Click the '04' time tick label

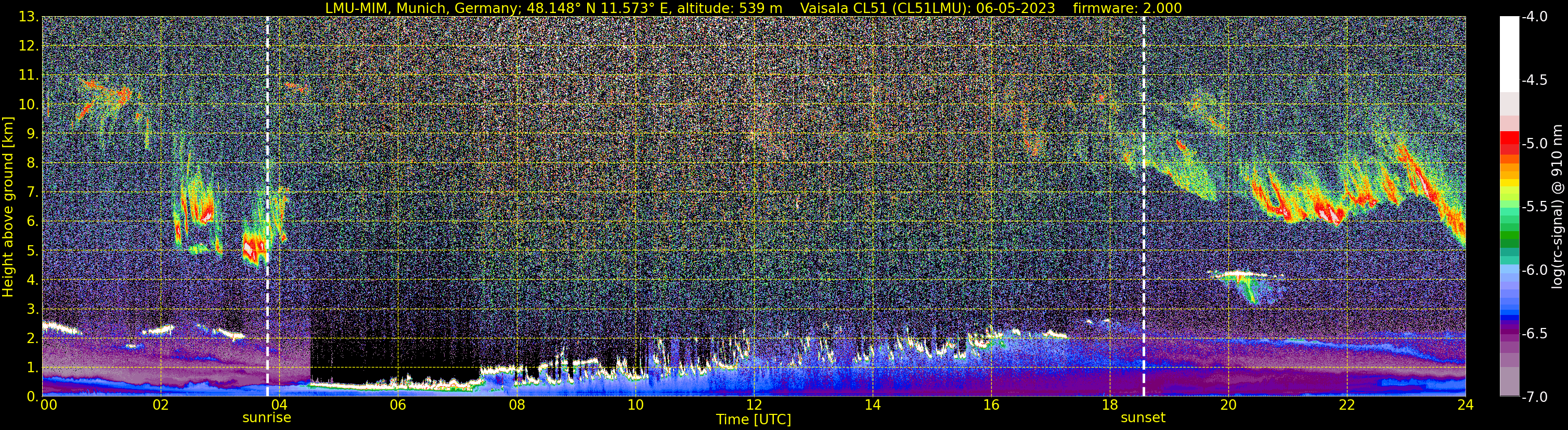[279, 405]
